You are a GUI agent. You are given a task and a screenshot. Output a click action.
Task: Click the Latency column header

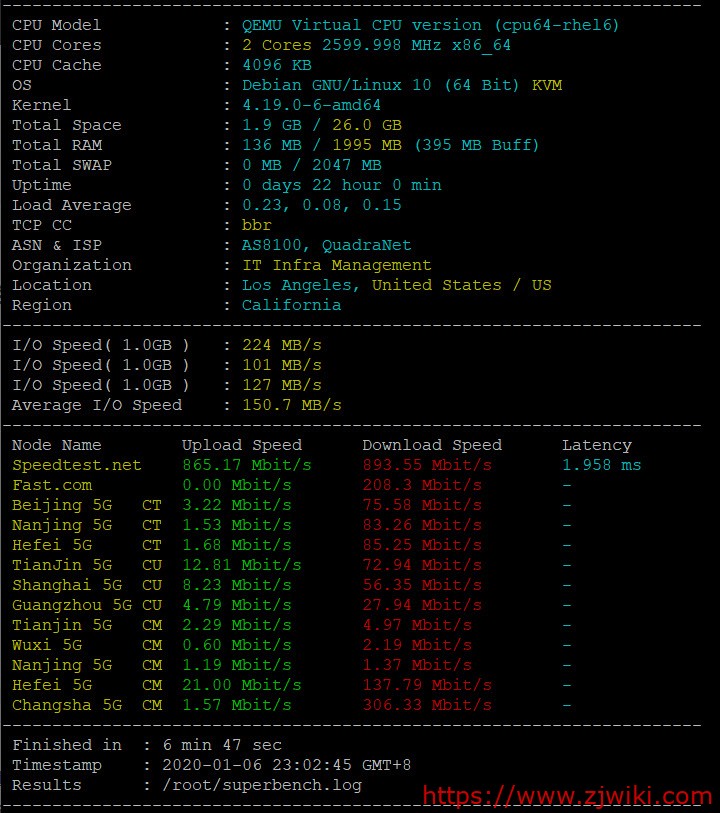(596, 445)
